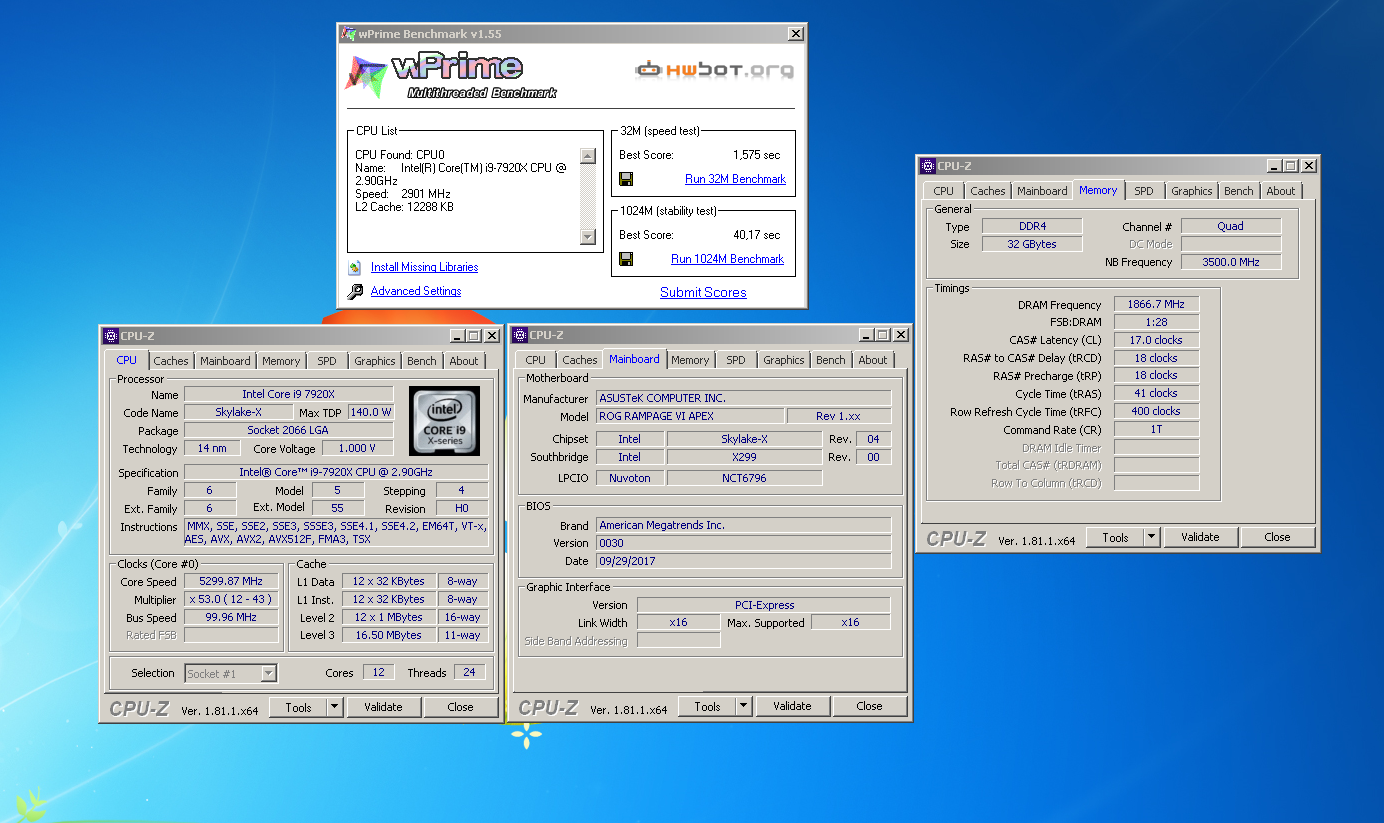Click the Core Speed value 5299.87 MHz

point(231,582)
